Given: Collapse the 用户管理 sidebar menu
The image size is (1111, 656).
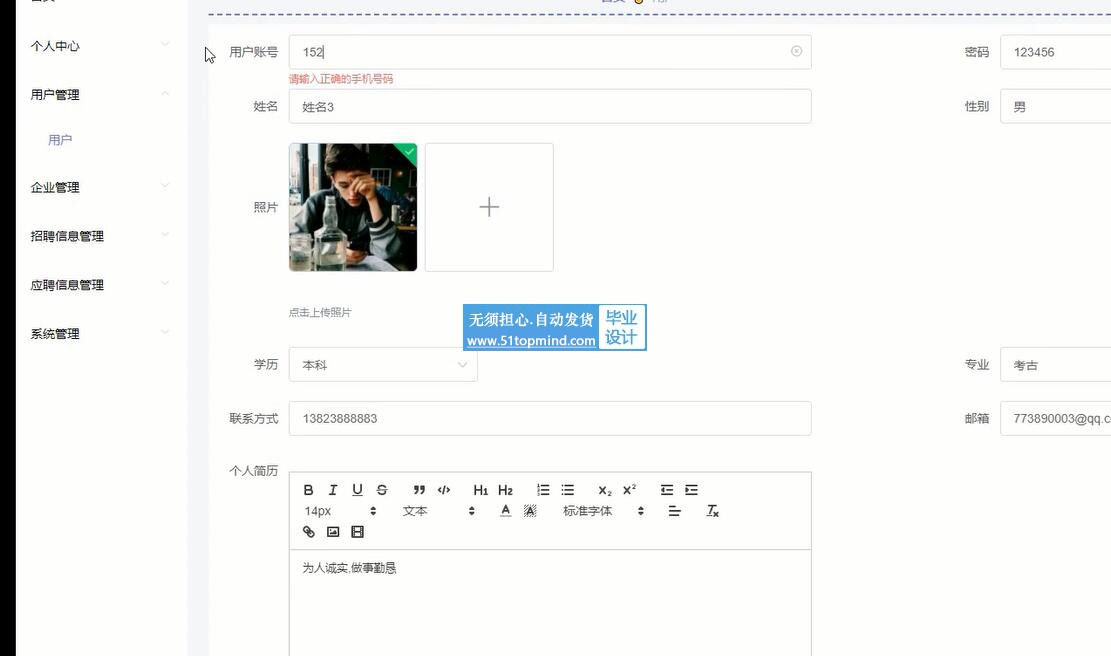Looking at the screenshot, I should (99, 94).
